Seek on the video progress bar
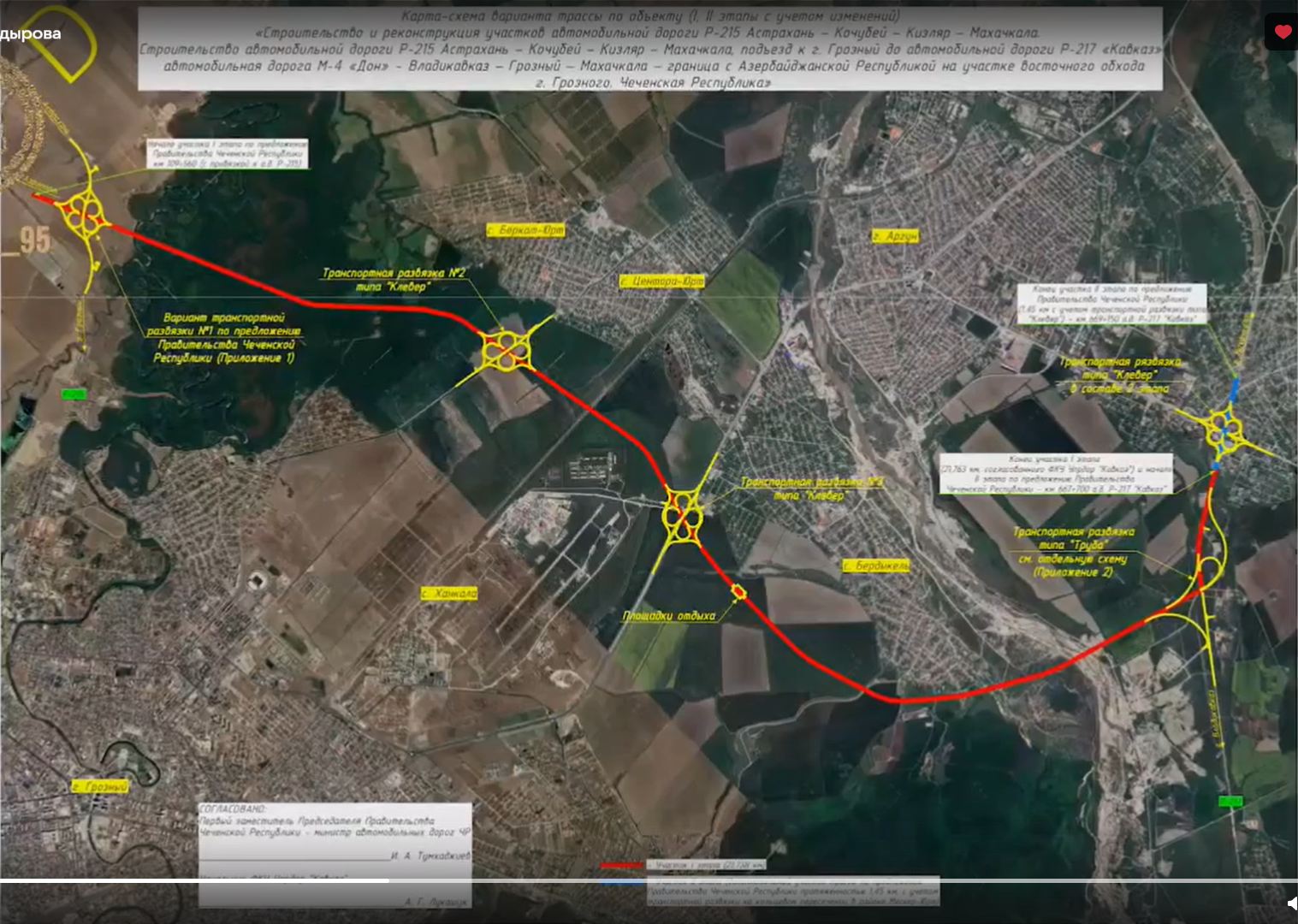 649,880
